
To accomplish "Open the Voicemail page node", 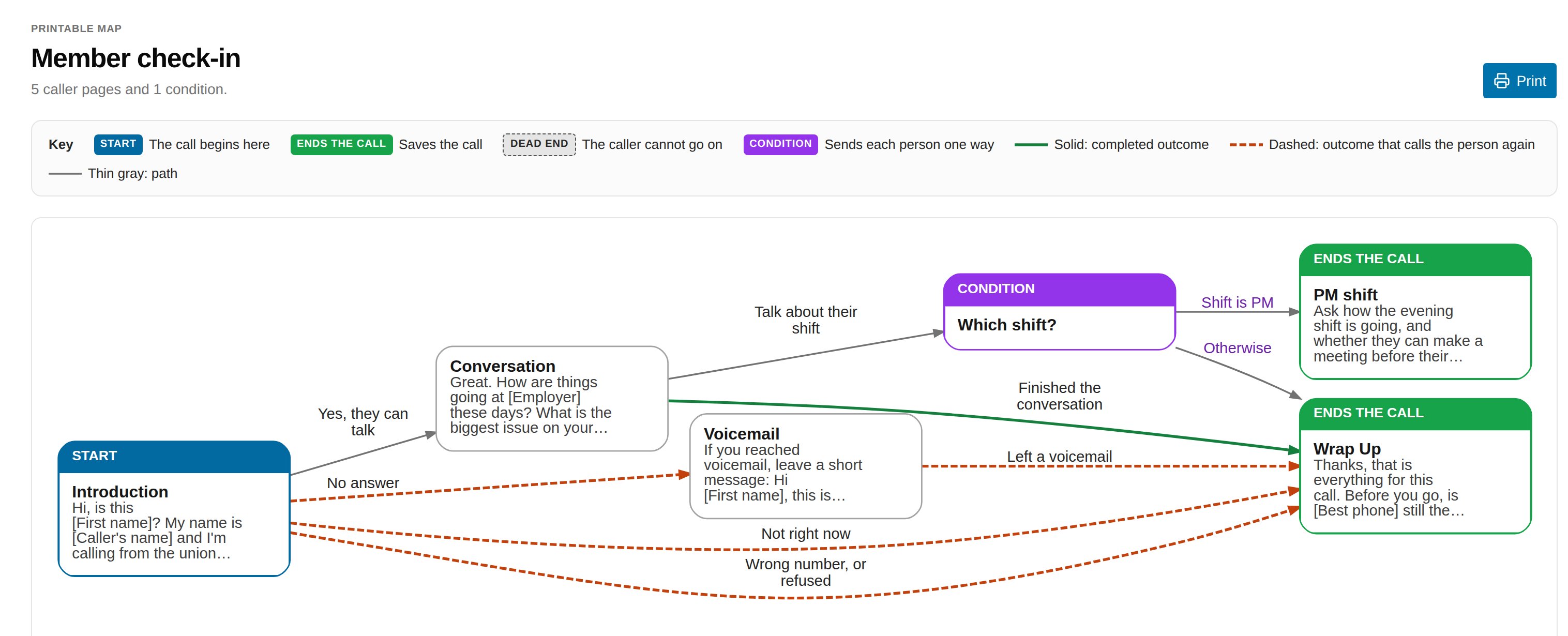I will point(805,466).
